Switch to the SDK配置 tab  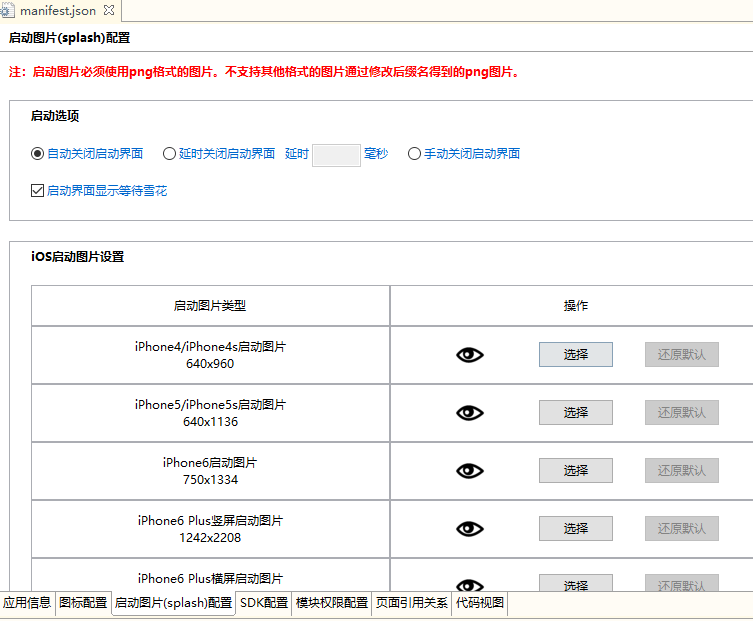pos(264,603)
